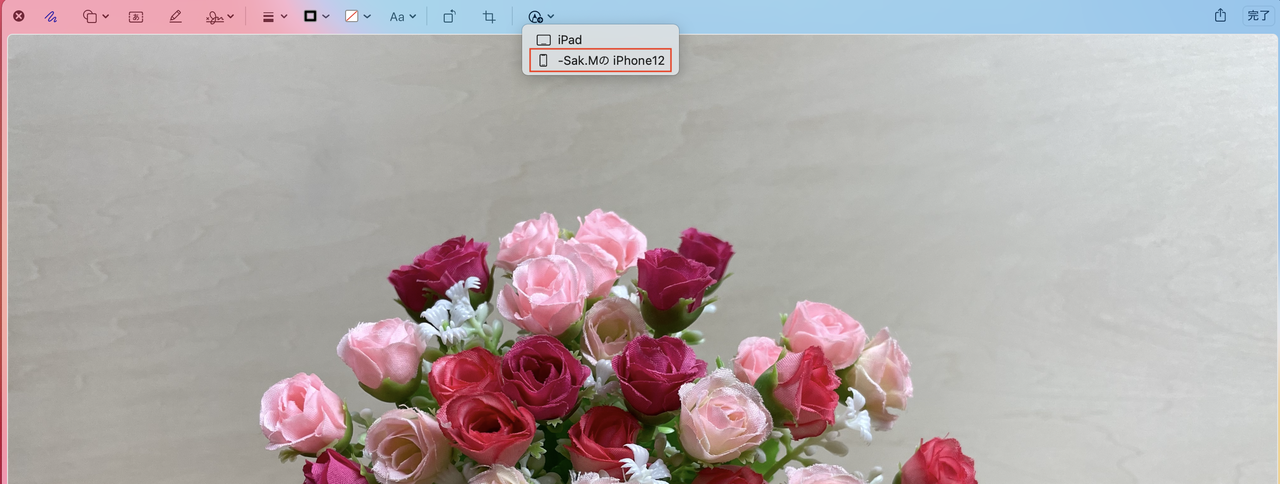
Task: Open the border color picker
Action: [316, 17]
